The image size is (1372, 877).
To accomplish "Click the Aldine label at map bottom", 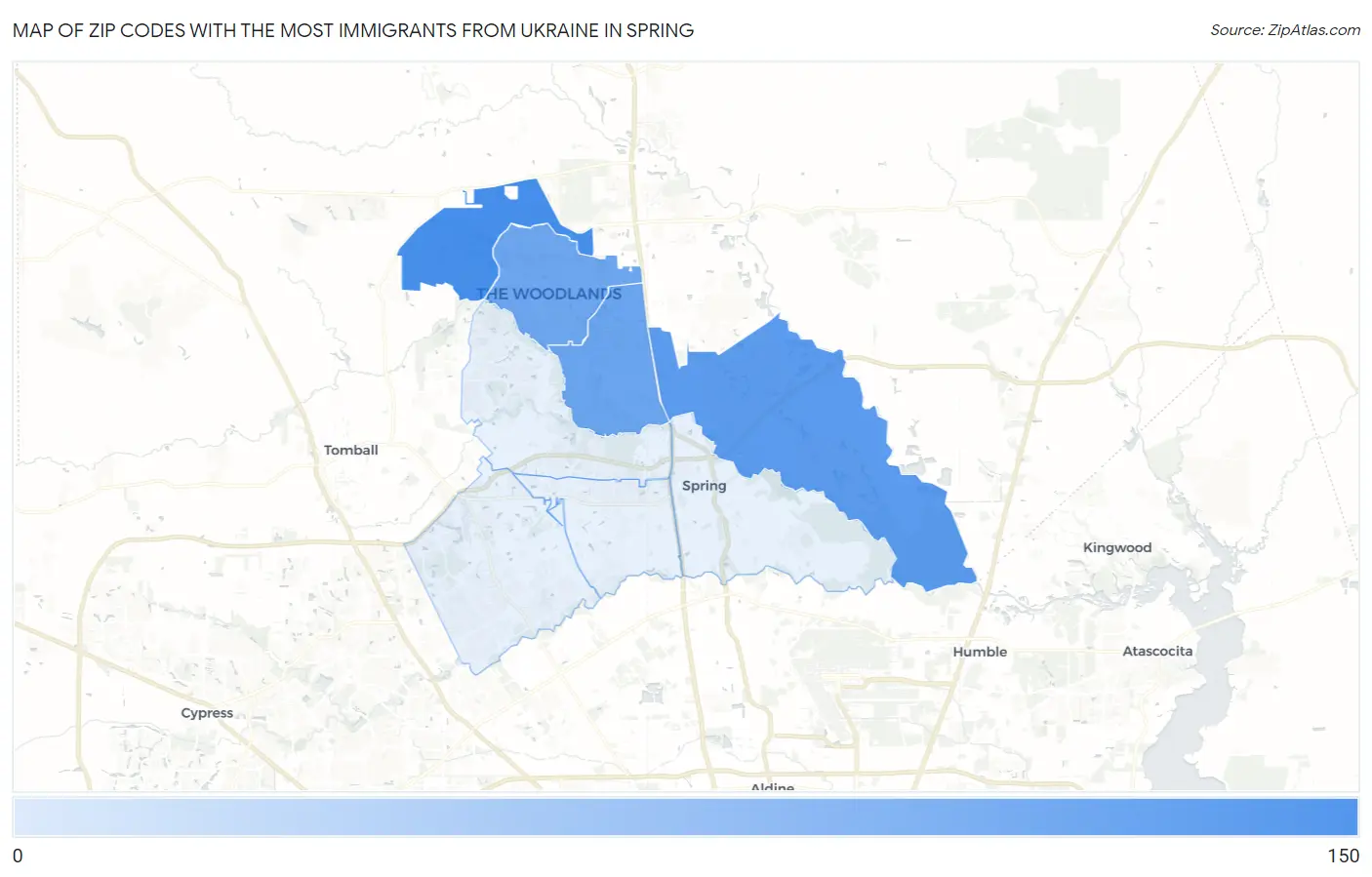I will click(x=772, y=786).
